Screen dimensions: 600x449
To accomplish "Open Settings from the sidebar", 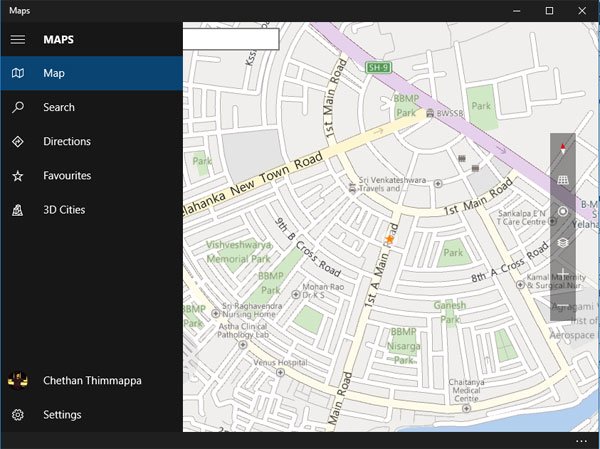I will pyautogui.click(x=62, y=414).
